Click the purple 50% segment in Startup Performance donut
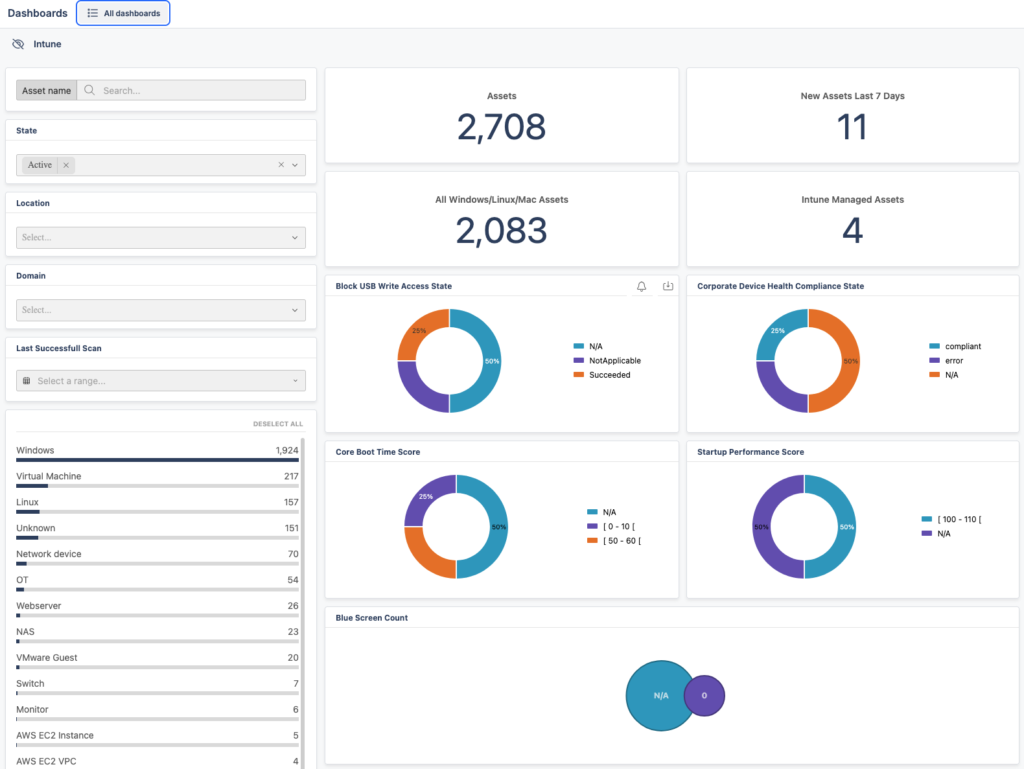The height and width of the screenshot is (769, 1024). tap(762, 527)
